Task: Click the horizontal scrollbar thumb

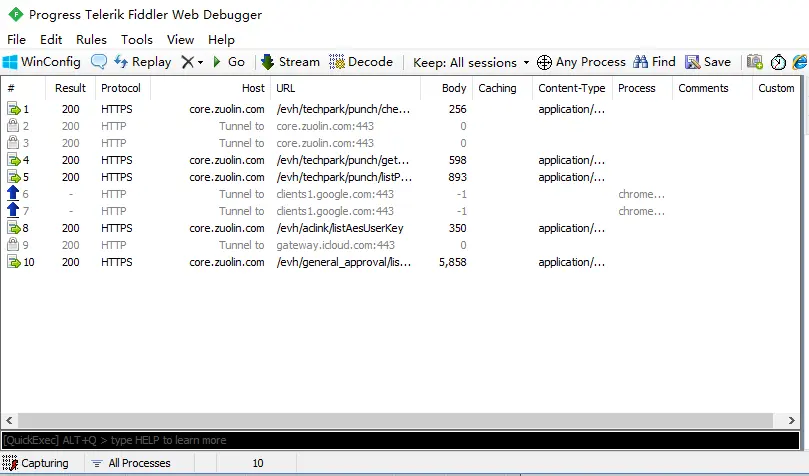Action: click(x=395, y=420)
